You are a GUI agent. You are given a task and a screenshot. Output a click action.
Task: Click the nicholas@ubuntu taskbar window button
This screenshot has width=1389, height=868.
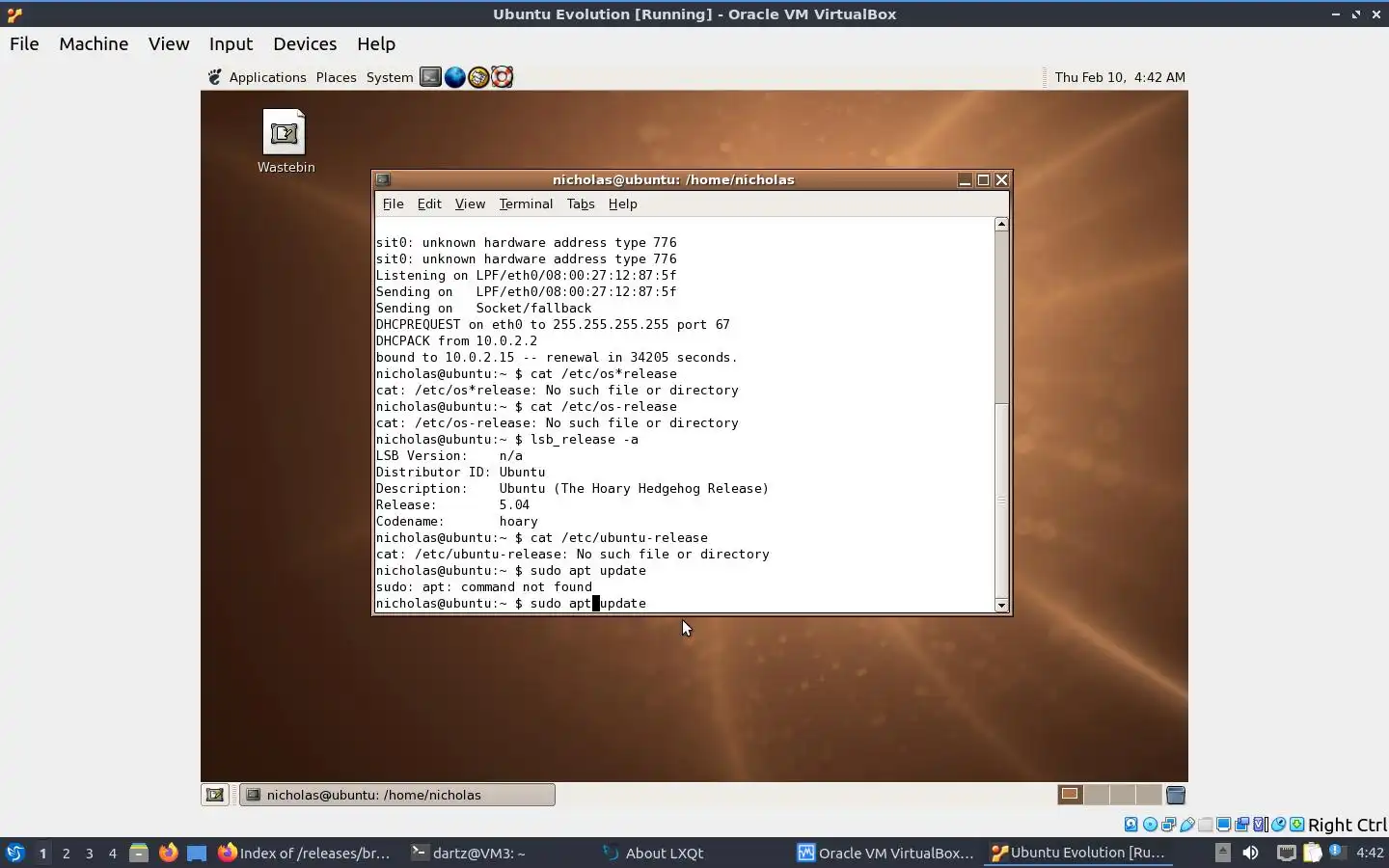pyautogui.click(x=397, y=795)
